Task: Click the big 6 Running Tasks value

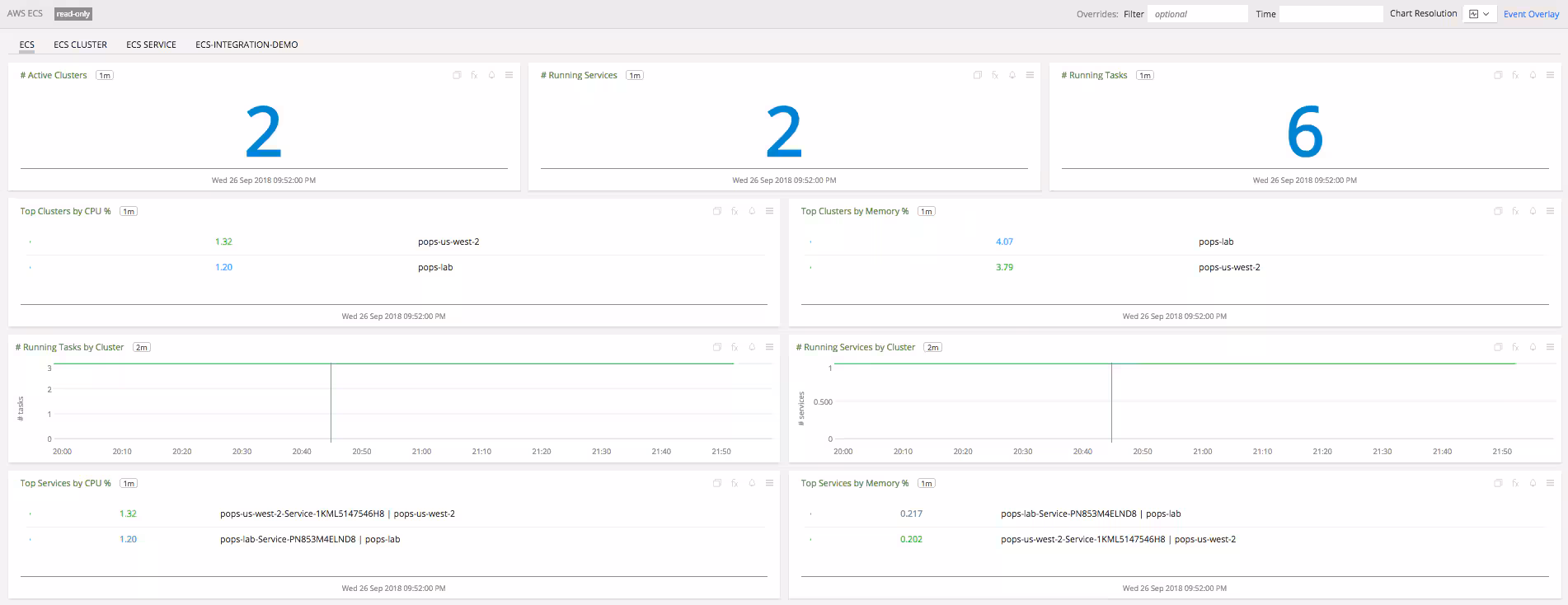Action: coord(1305,132)
